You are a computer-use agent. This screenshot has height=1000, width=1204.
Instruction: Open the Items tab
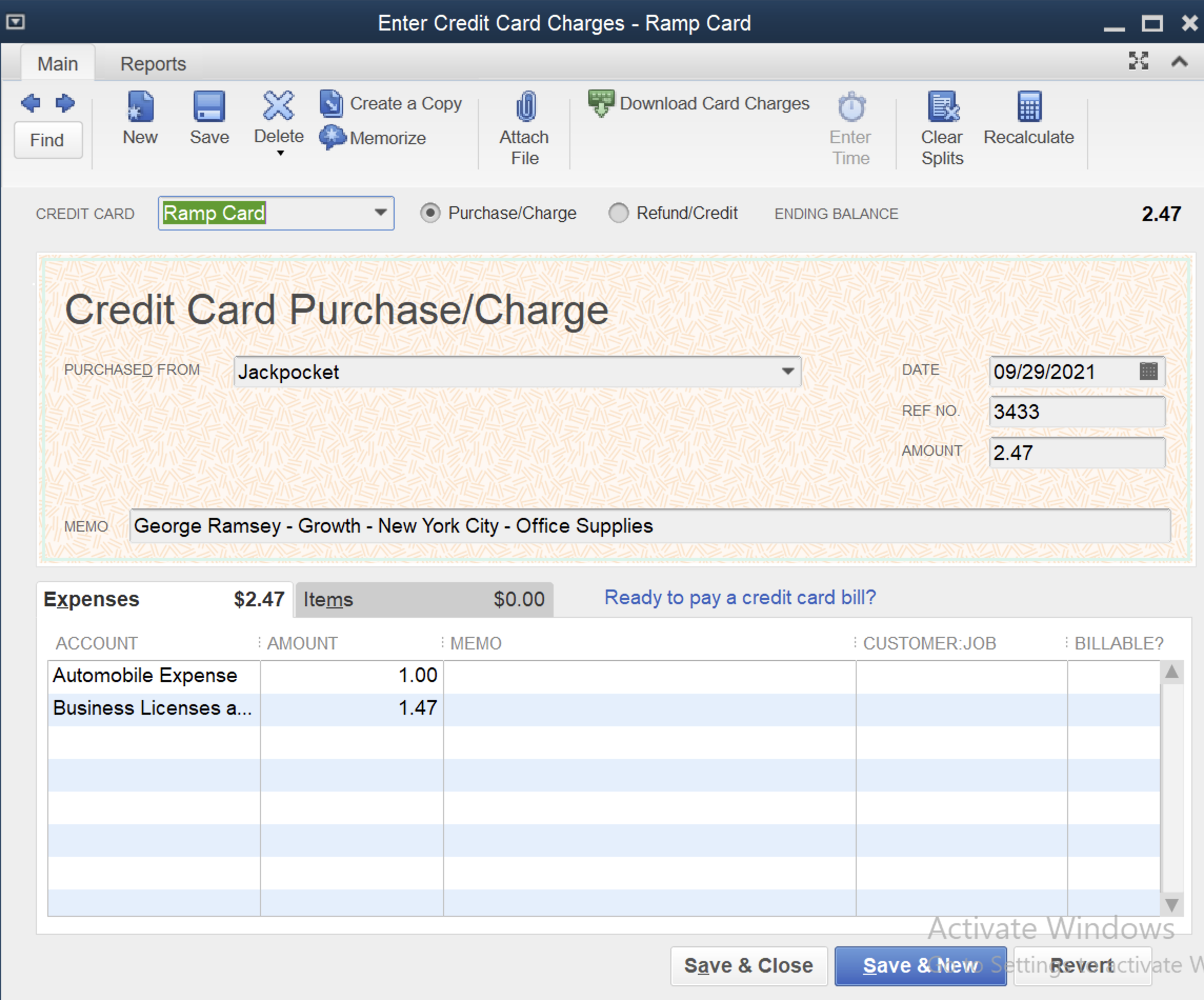[424, 600]
